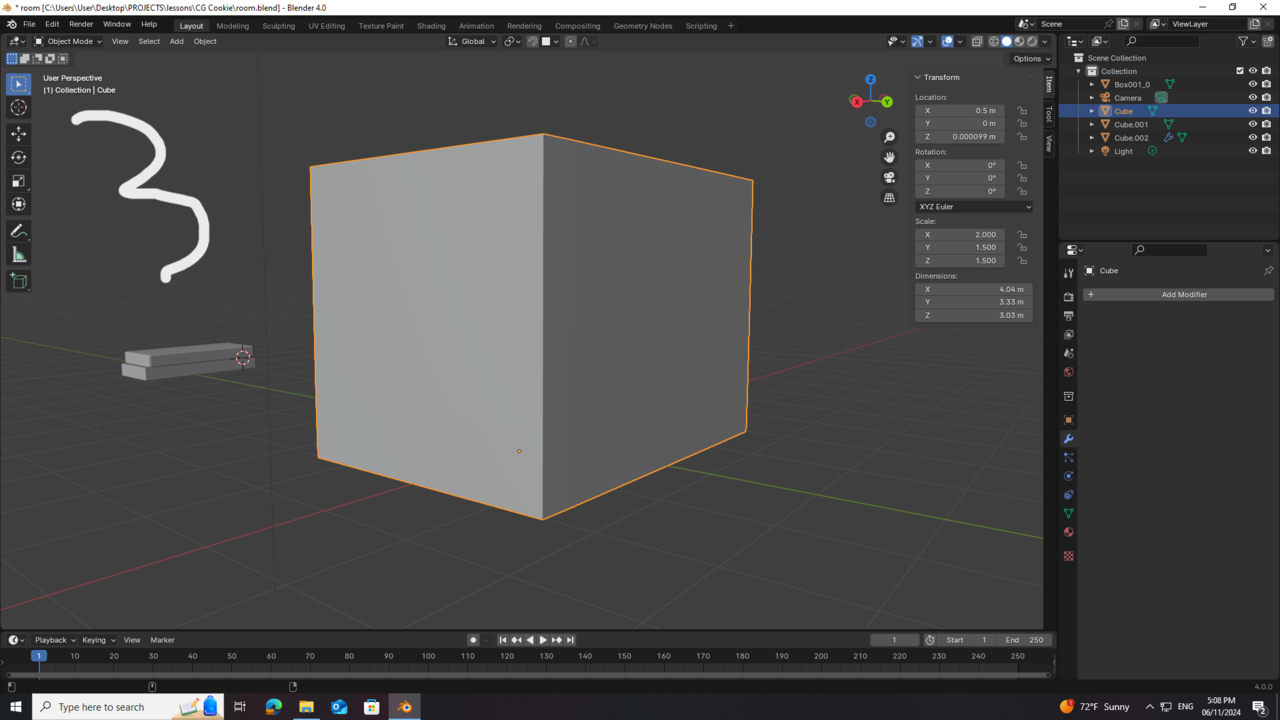Image resolution: width=1280 pixels, height=720 pixels.
Task: Open the Modifier properties wrench tab
Action: pos(1068,439)
